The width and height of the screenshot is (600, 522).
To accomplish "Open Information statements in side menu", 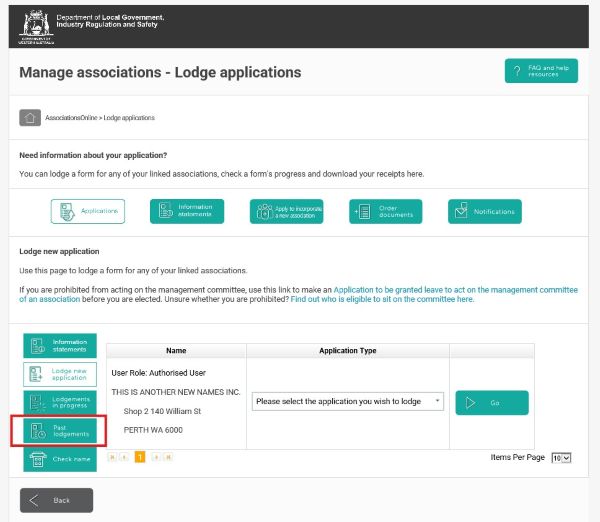I will click(x=60, y=346).
